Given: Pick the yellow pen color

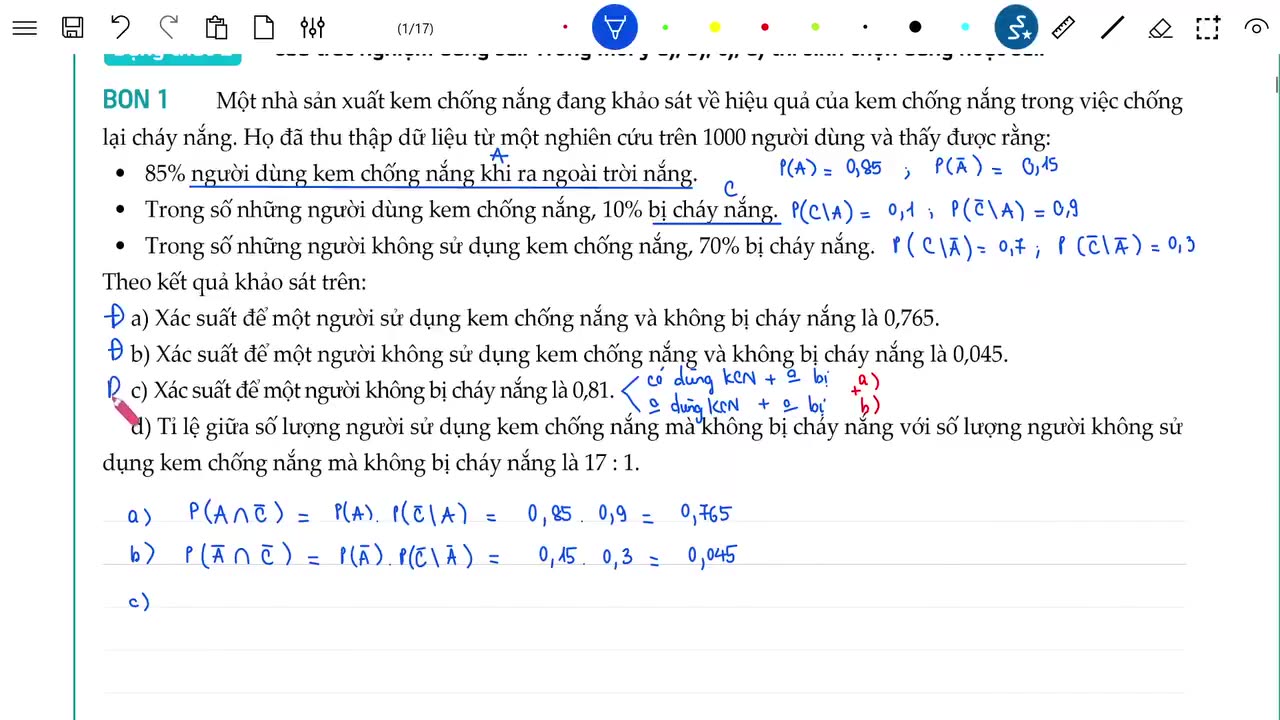Looking at the screenshot, I should [x=715, y=28].
